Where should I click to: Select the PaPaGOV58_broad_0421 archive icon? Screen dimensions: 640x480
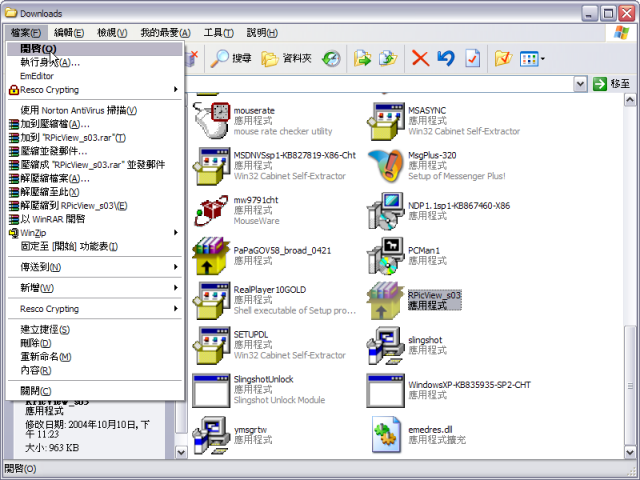pos(211,256)
